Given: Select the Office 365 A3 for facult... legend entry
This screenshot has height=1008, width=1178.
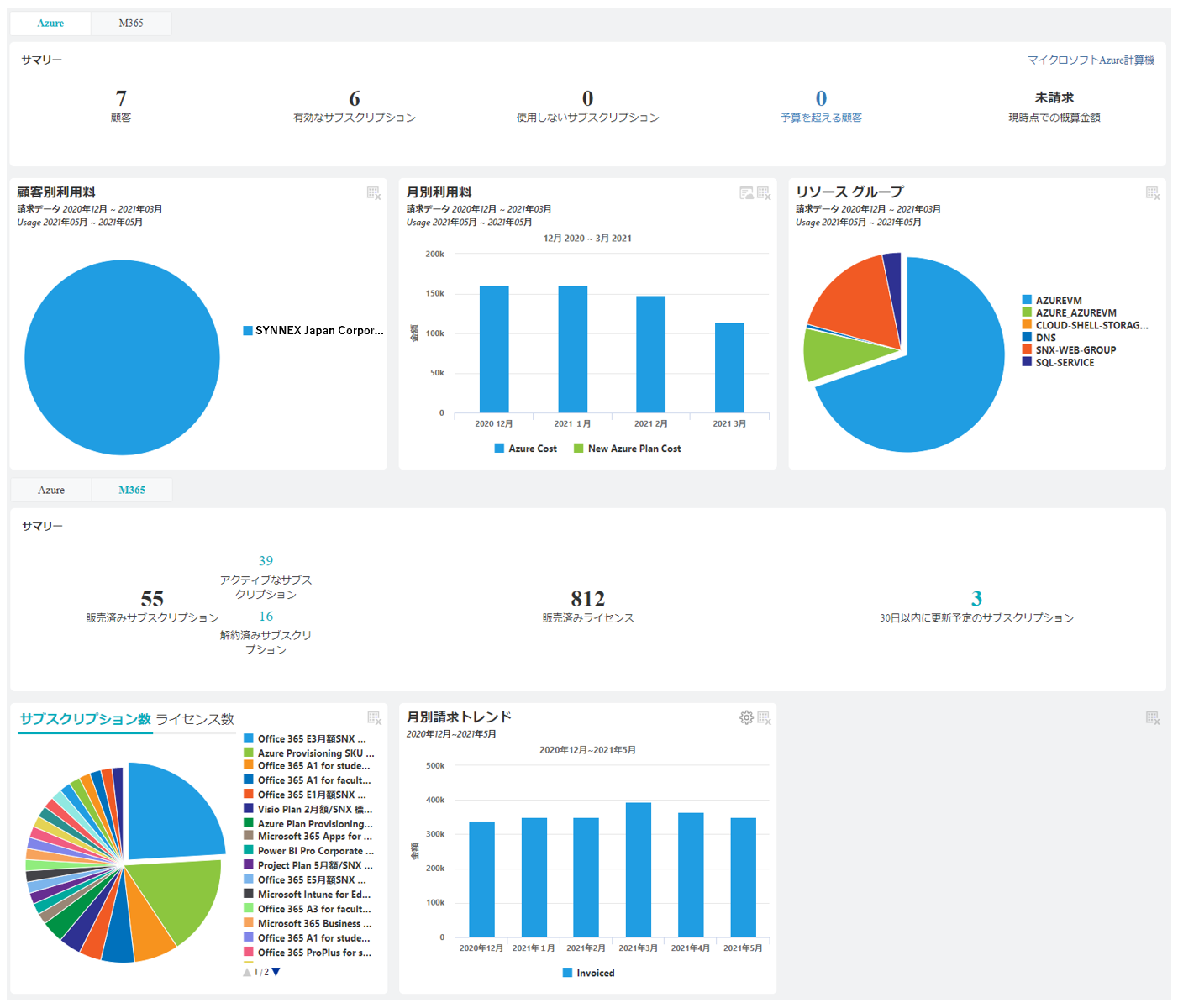Looking at the screenshot, I should tap(308, 909).
